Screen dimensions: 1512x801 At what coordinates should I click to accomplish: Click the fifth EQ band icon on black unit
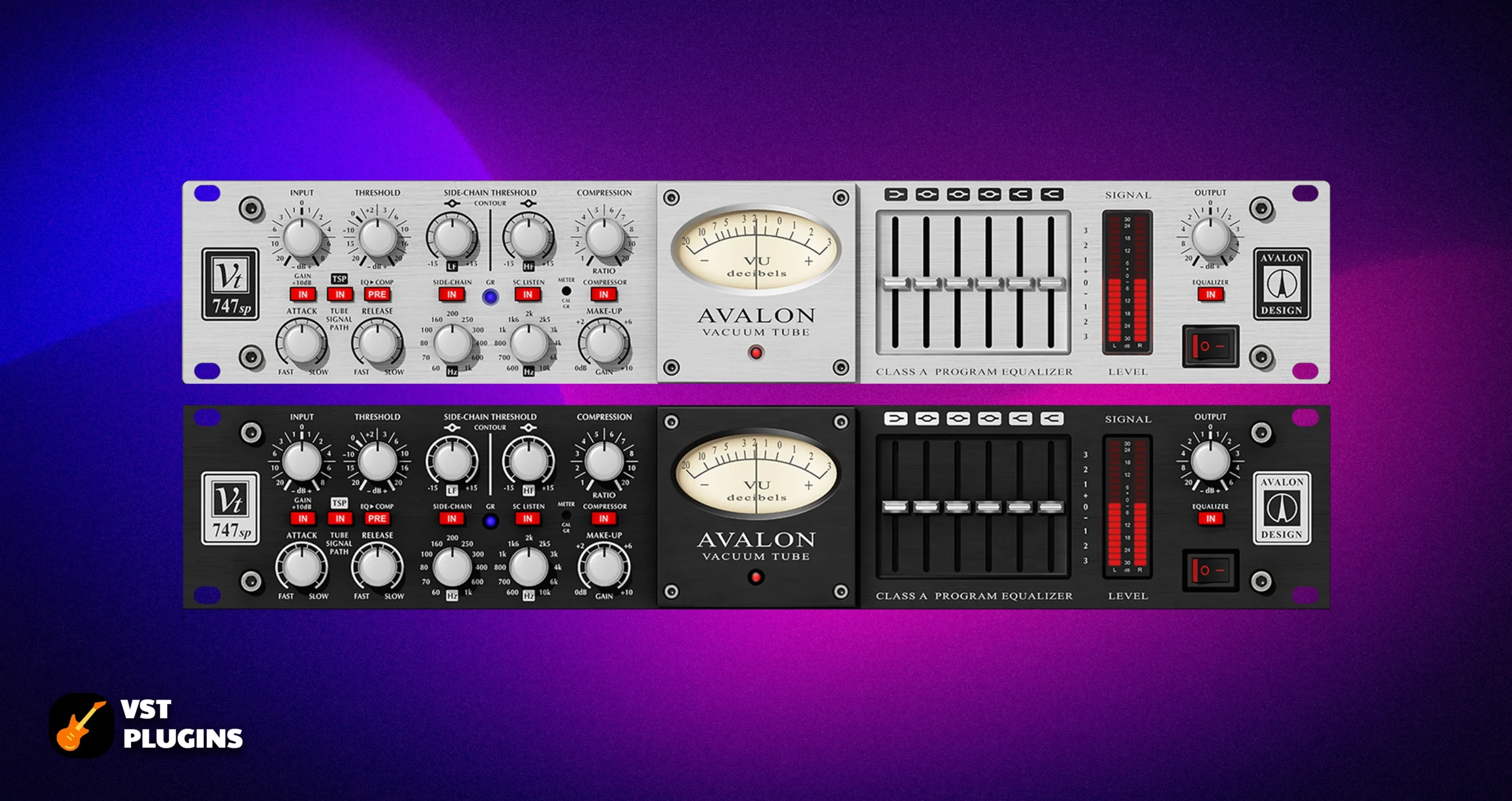pos(1021,419)
